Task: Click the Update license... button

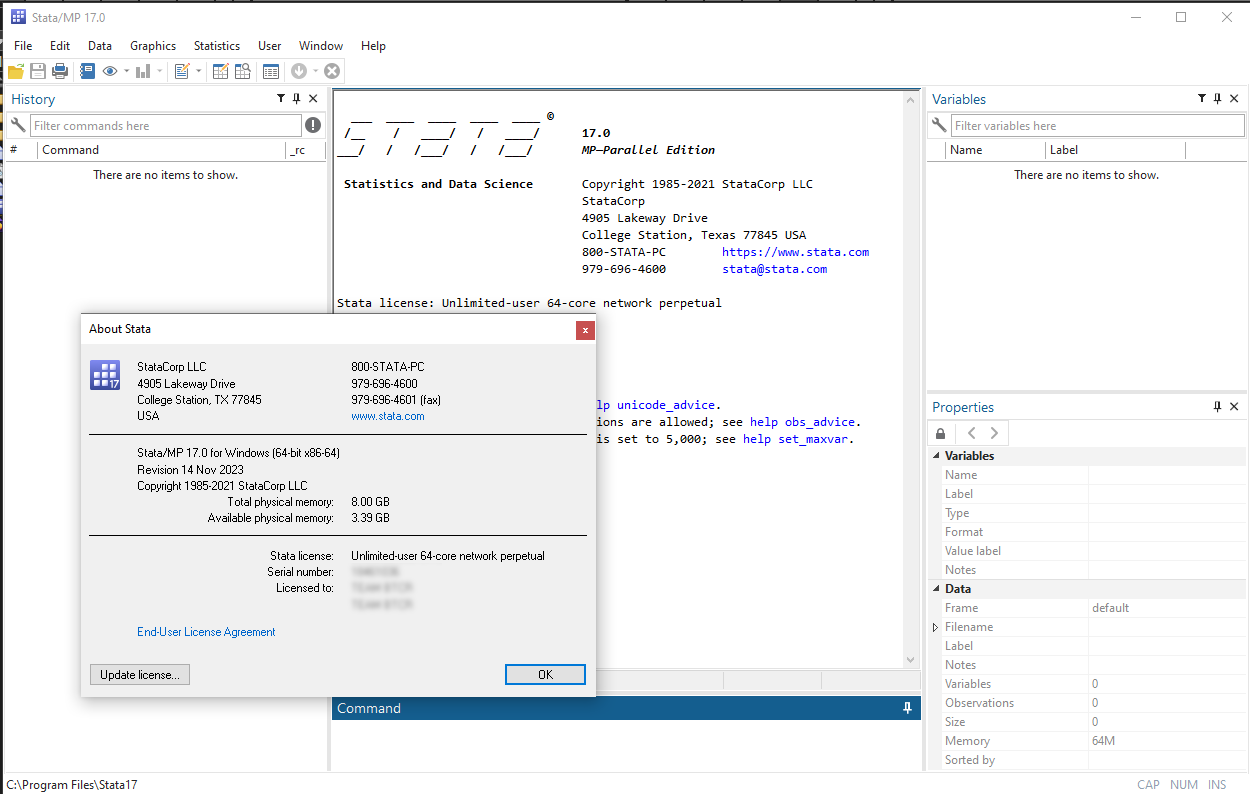Action: [140, 675]
